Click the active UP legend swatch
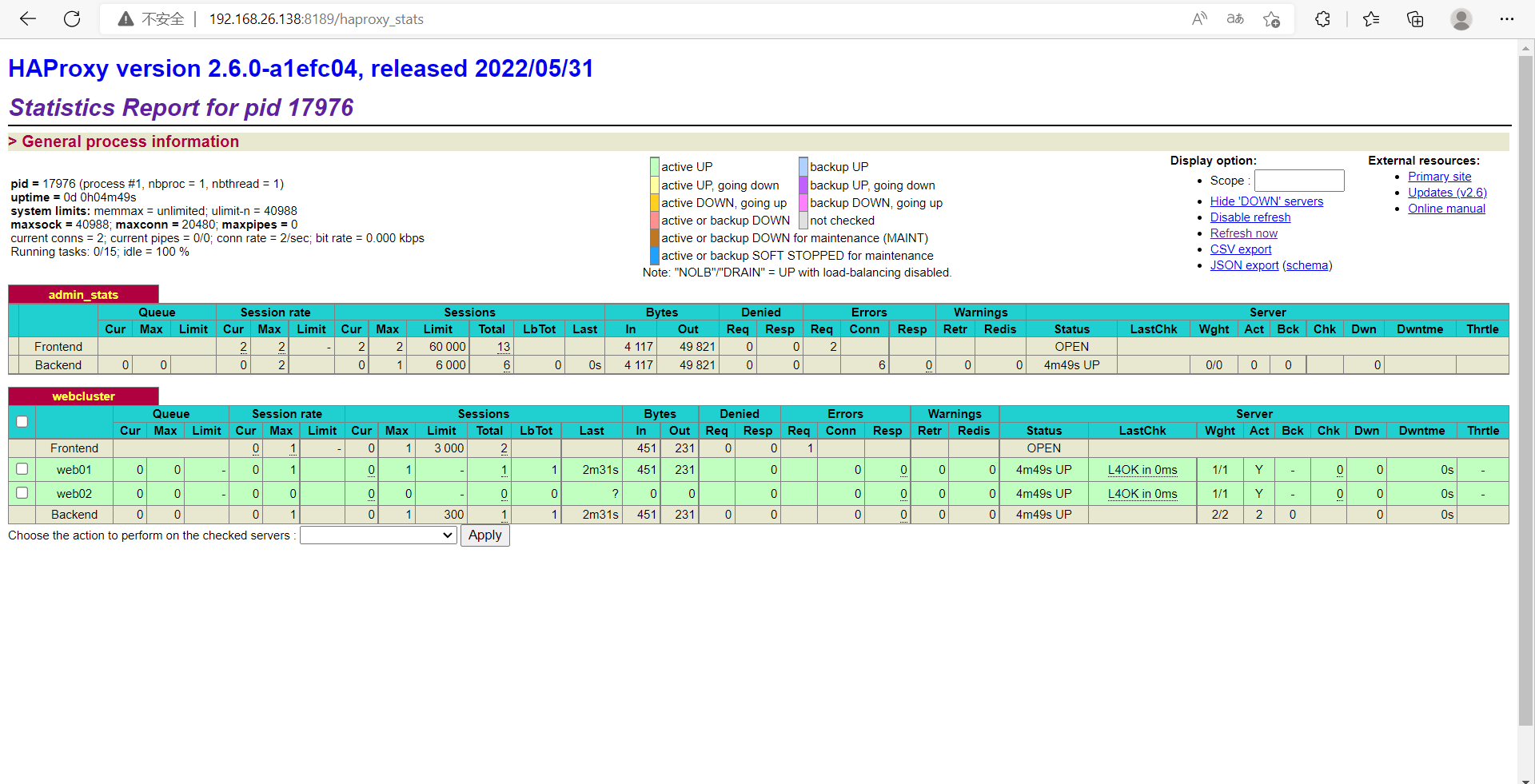Viewport: 1535px width, 784px height. click(655, 167)
